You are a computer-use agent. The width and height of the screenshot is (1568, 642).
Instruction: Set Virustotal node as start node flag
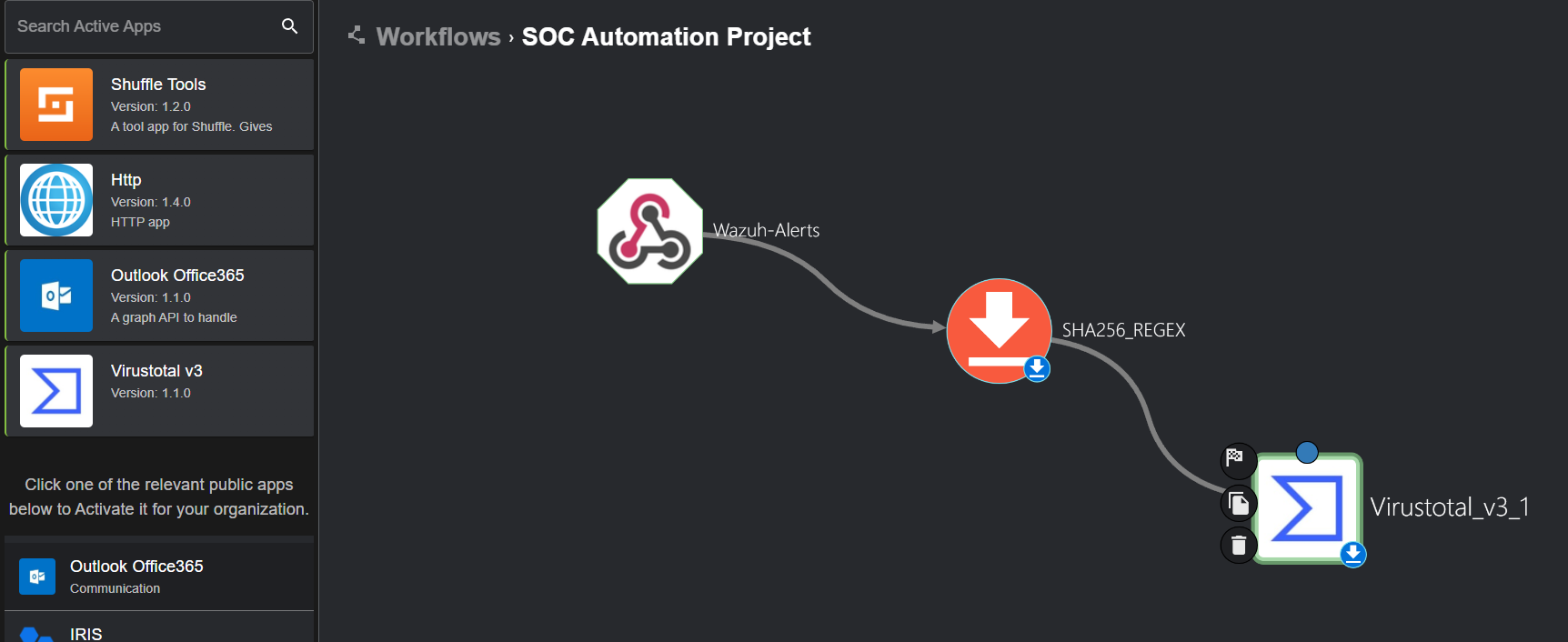(1237, 460)
